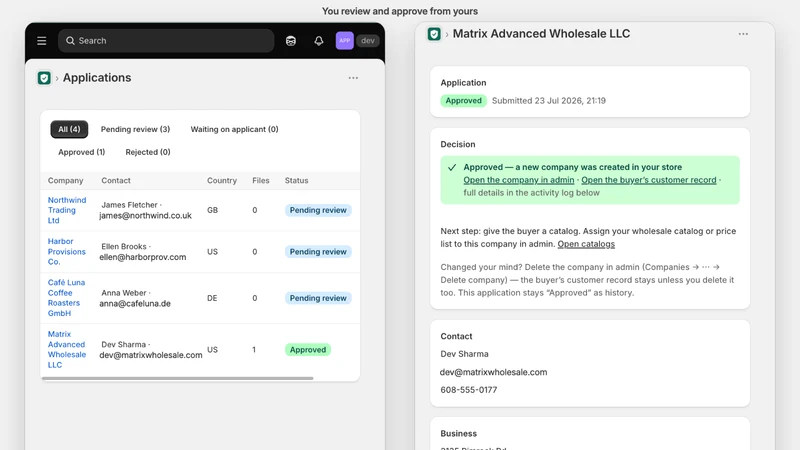Open the sidekick assistant icon in top bar
Image resolution: width=800 pixels, height=450 pixels.
[291, 41]
